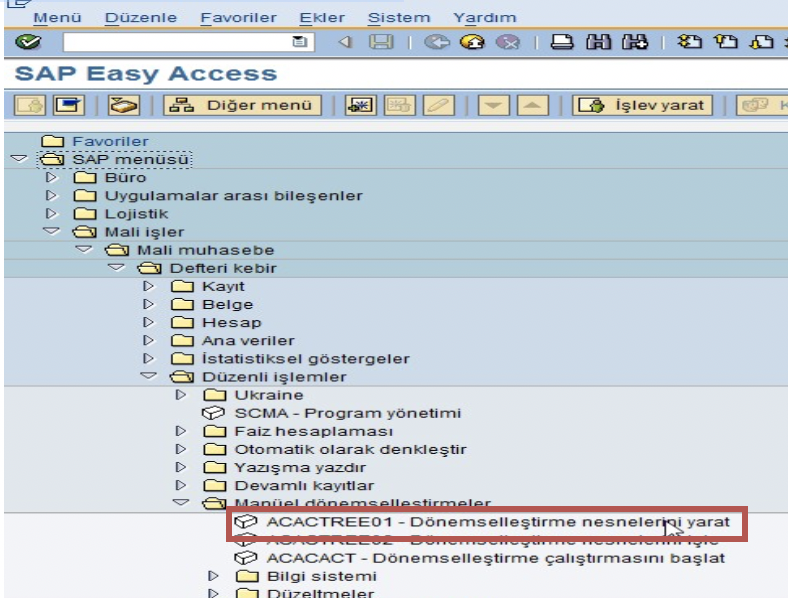Open the Favoriler menu

tap(238, 18)
